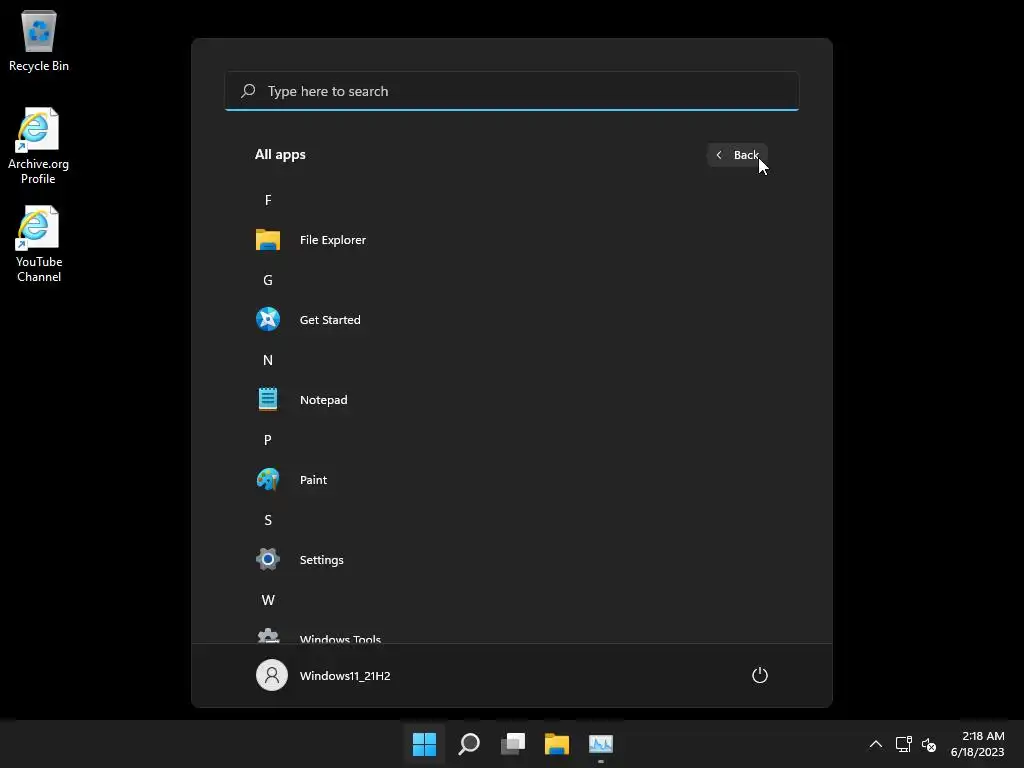Open Windows Tools entry

pyautogui.click(x=511, y=635)
